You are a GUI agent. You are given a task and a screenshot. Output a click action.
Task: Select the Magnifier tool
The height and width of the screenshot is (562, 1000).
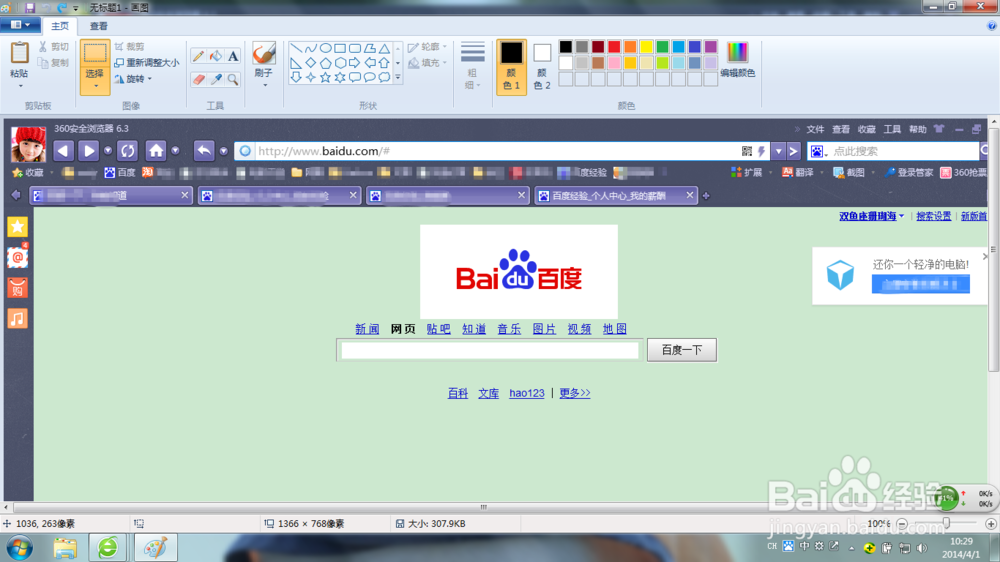pos(233,79)
